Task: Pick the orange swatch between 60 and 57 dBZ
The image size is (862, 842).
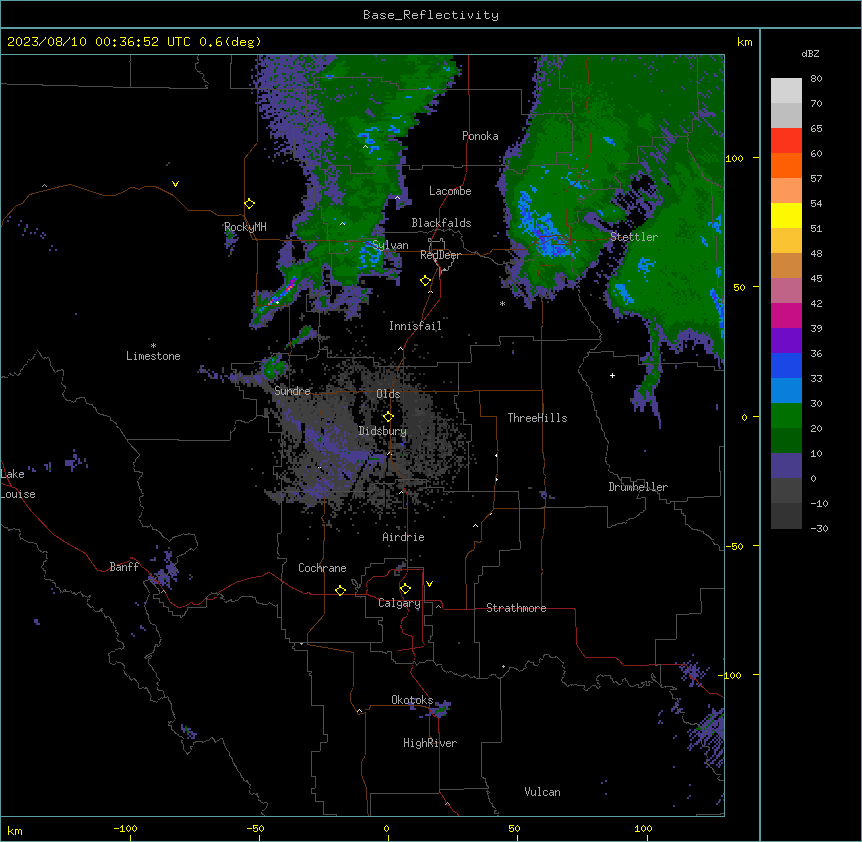Action: coord(786,166)
